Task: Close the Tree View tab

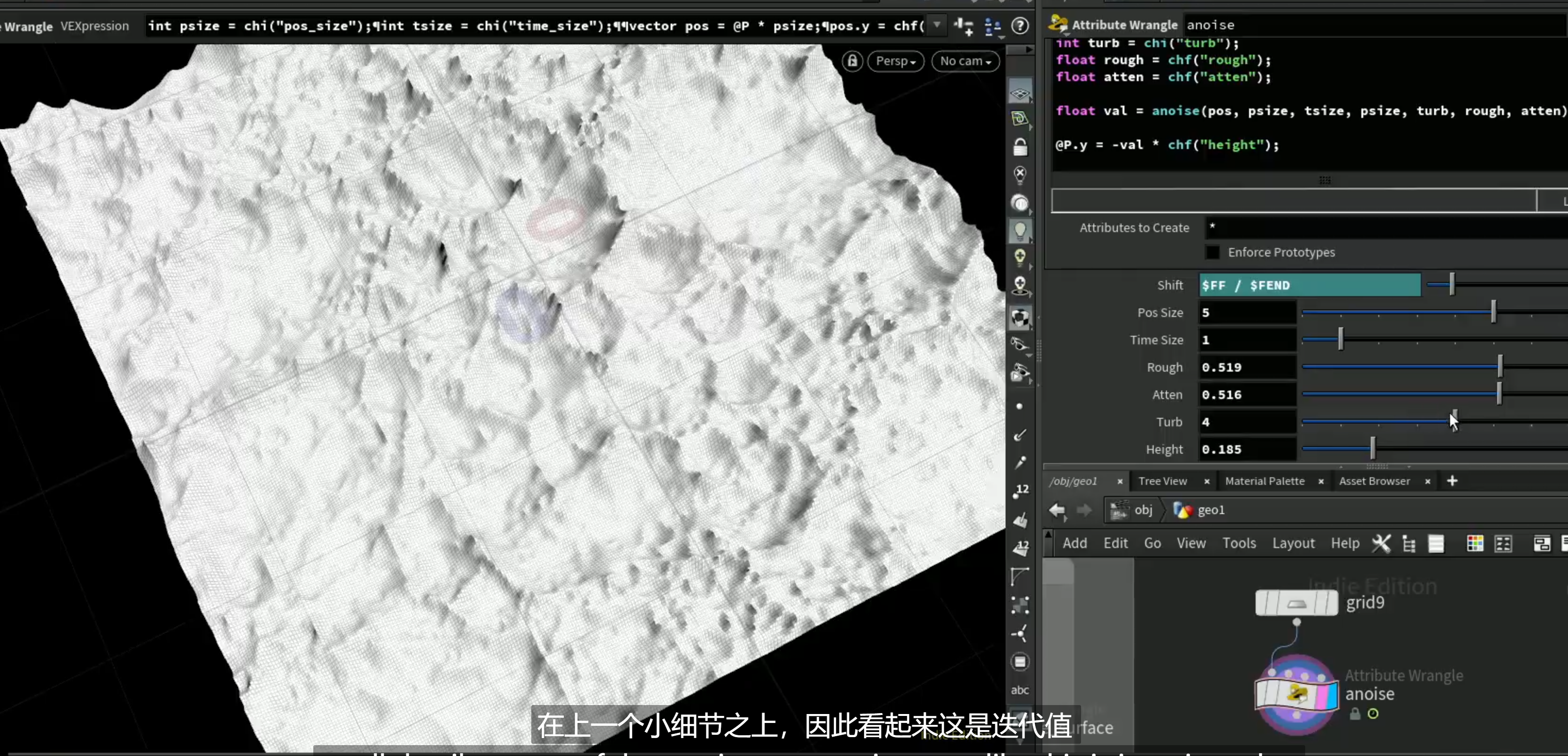Action: [x=1207, y=481]
